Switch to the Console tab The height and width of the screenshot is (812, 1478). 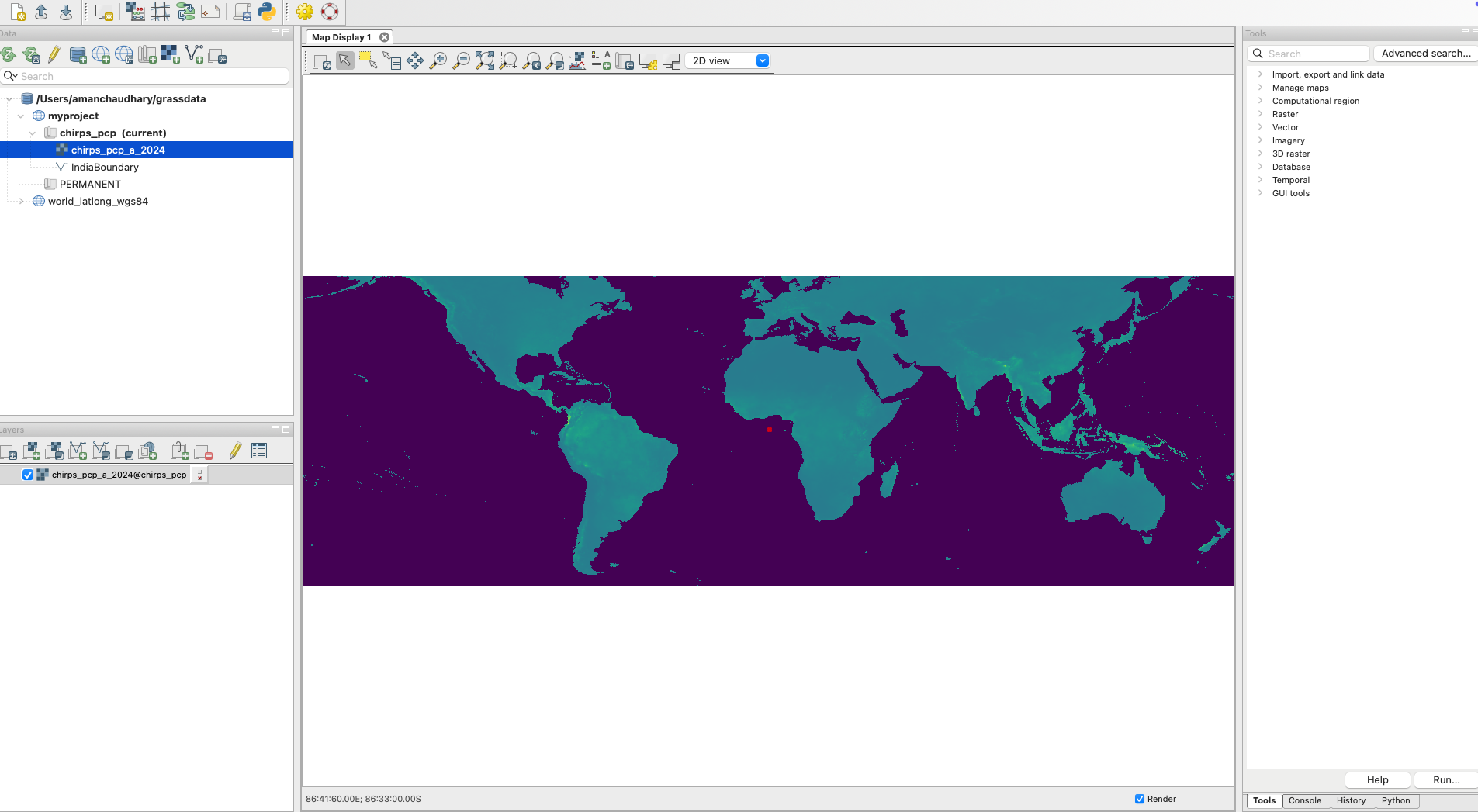click(1304, 800)
